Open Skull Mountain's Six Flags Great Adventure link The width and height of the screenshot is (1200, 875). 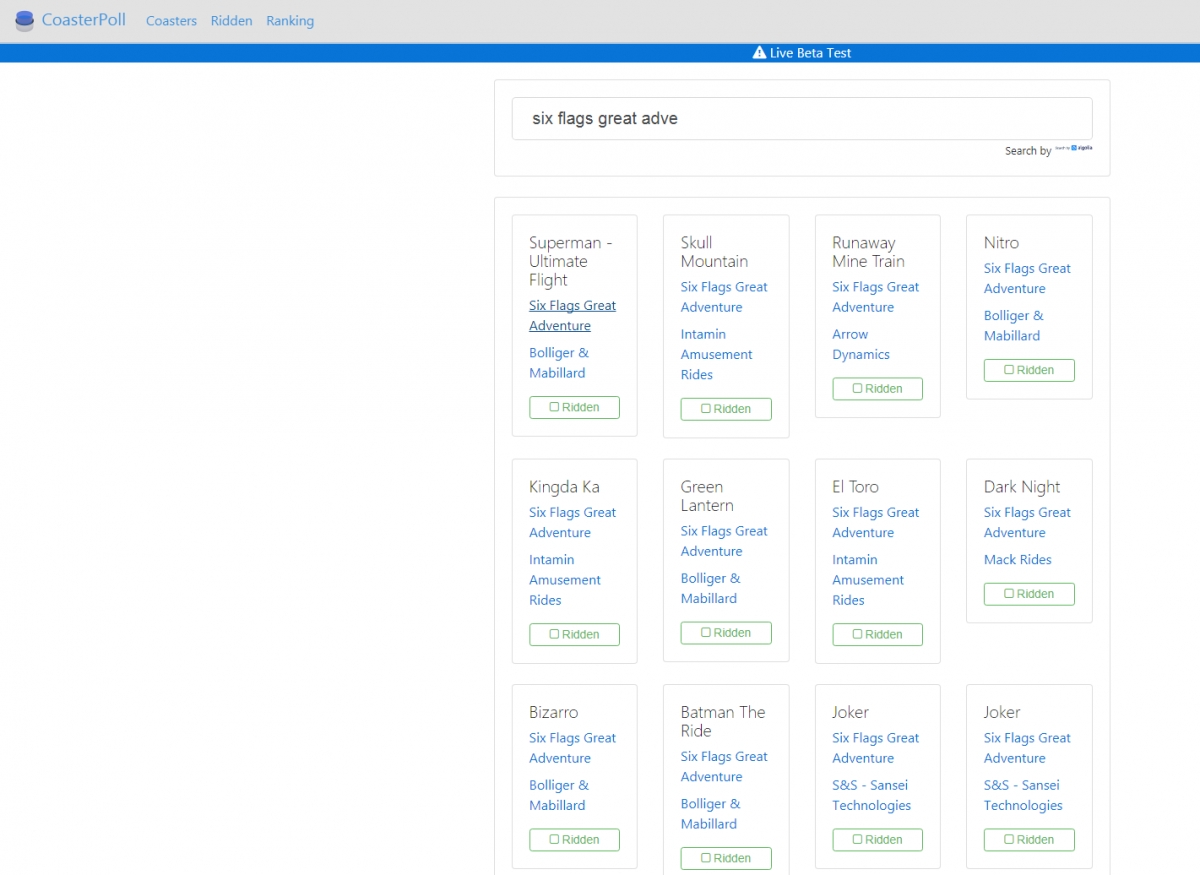pos(724,297)
